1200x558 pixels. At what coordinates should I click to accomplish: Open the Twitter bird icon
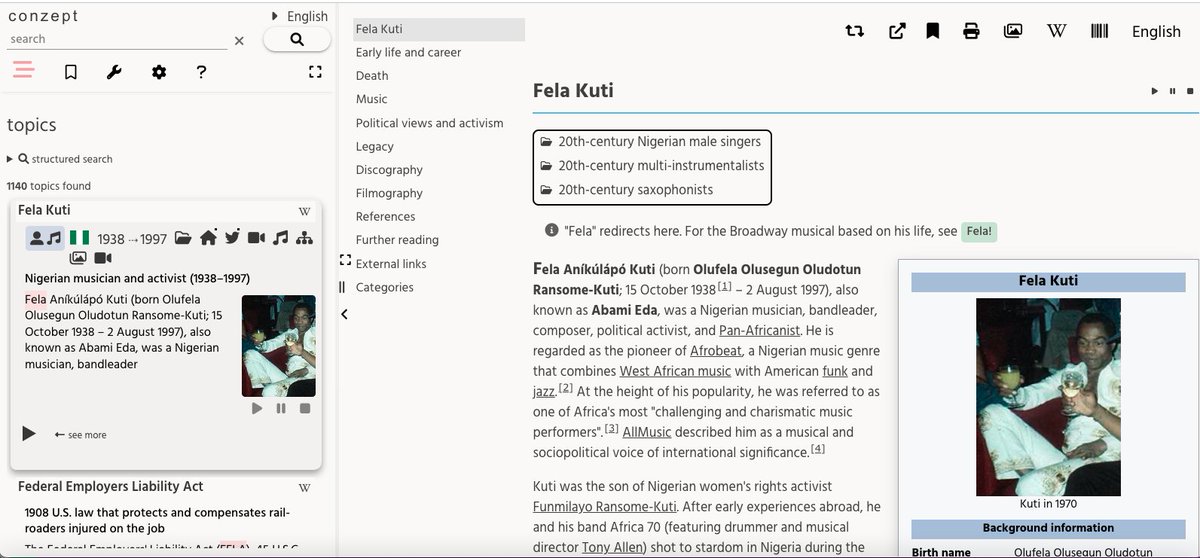click(x=232, y=238)
